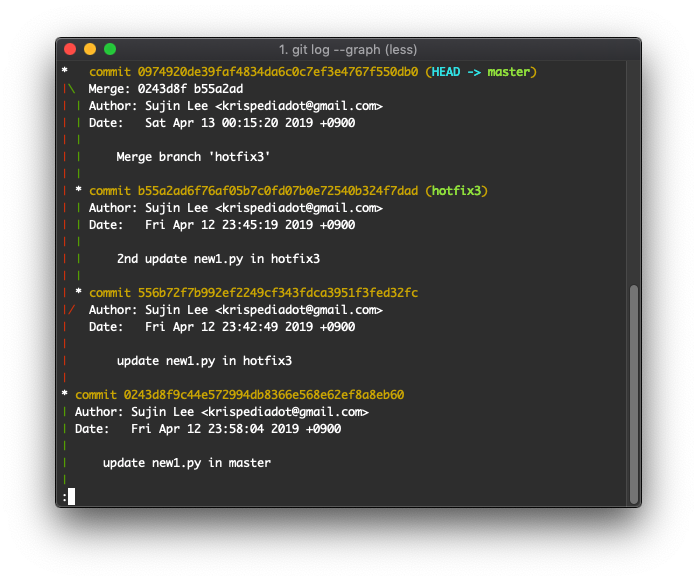Click date 'Fri Apr 12 23:58:04 2019 +0900'
Screen dimensions: 697x581
pyautogui.click(x=236, y=429)
